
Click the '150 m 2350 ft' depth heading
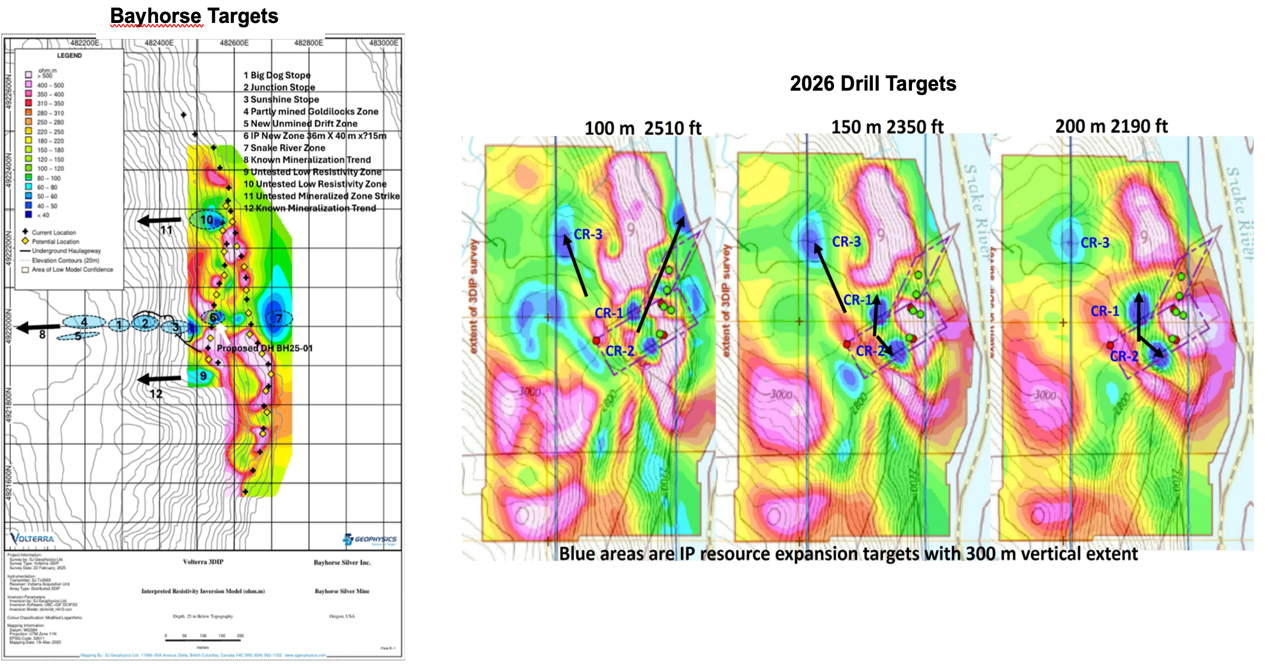890,126
